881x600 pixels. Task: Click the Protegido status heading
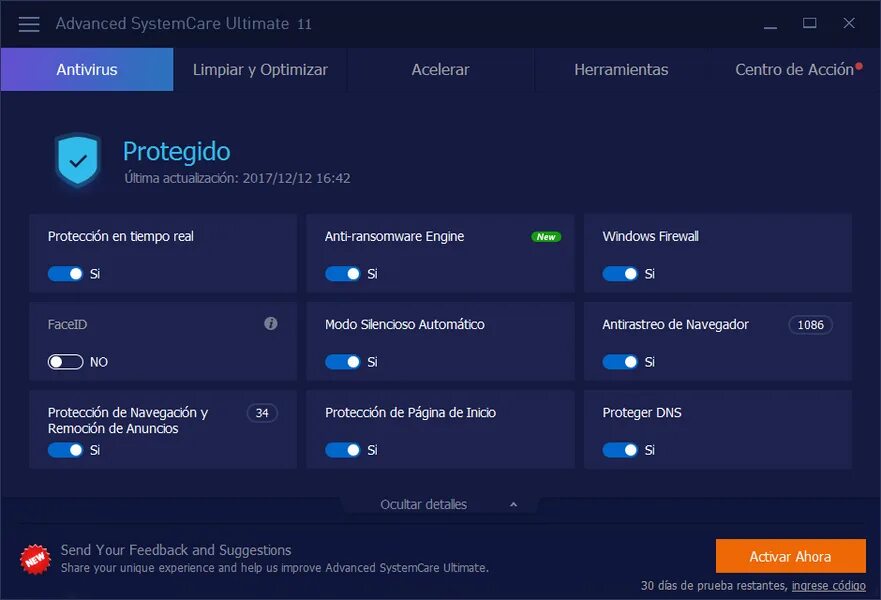176,152
